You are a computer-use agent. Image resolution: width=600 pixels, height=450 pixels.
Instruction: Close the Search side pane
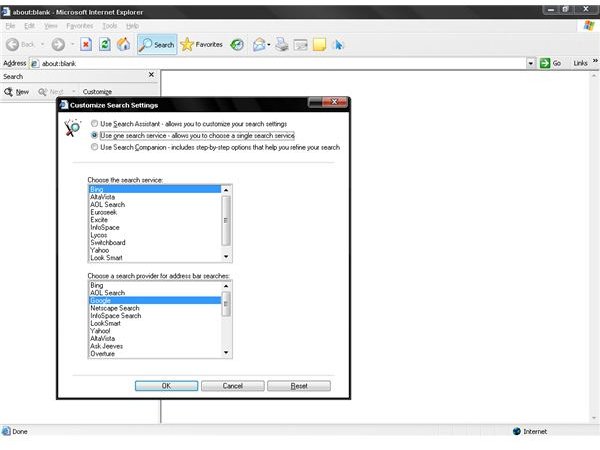(151, 75)
